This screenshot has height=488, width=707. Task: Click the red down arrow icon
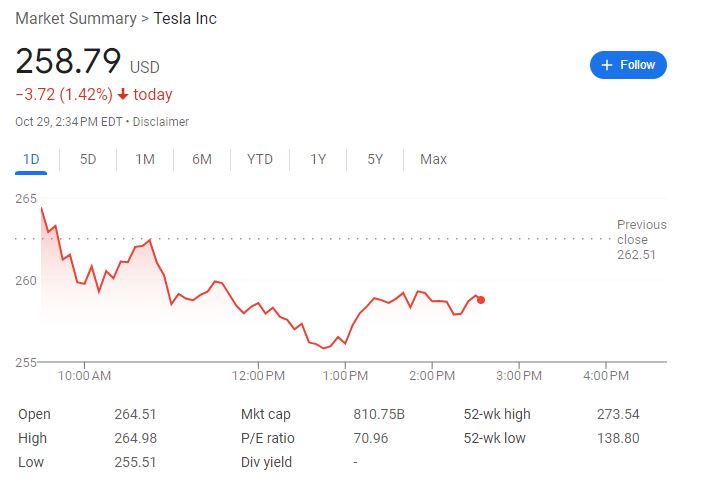tap(122, 95)
